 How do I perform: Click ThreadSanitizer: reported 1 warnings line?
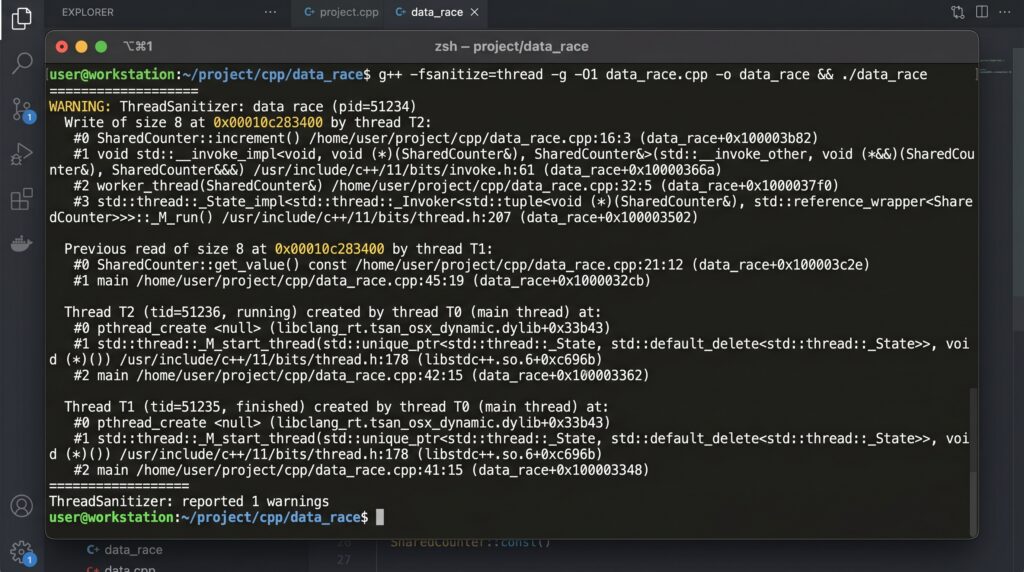189,501
